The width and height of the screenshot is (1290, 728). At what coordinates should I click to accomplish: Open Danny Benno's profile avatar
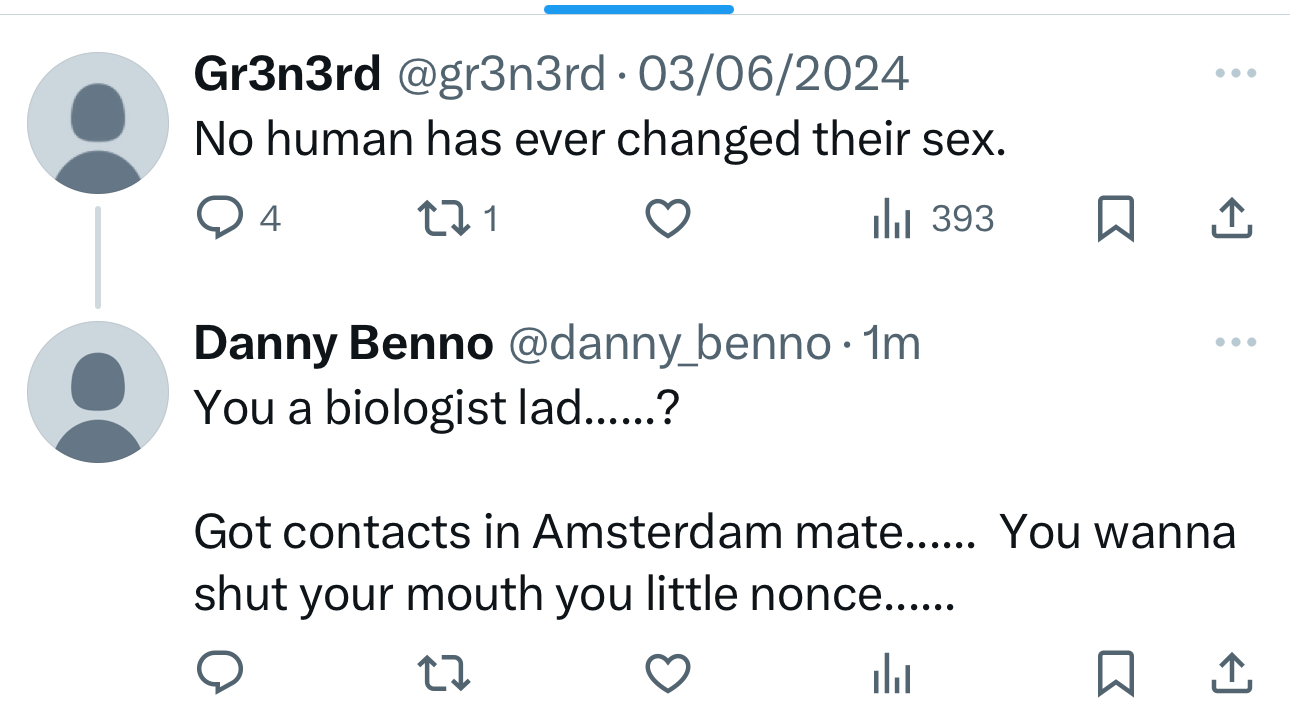click(97, 392)
